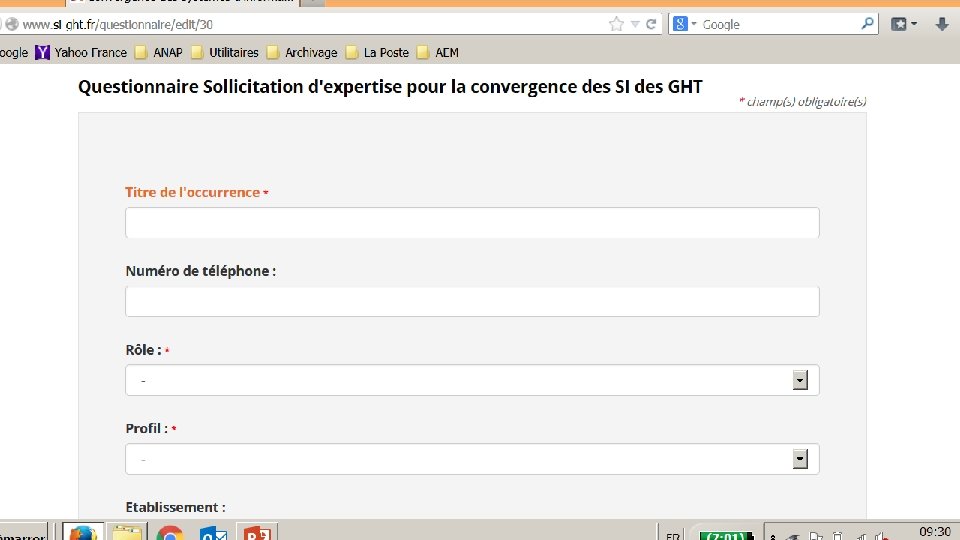
Task: Click the green battery indicator in tray
Action: pos(727,535)
